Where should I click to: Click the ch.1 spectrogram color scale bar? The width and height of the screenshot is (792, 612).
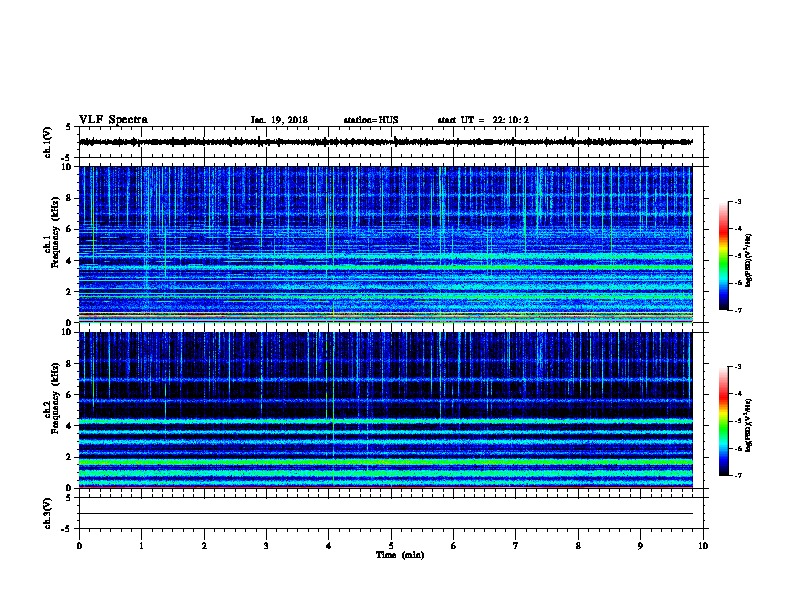pos(723,256)
